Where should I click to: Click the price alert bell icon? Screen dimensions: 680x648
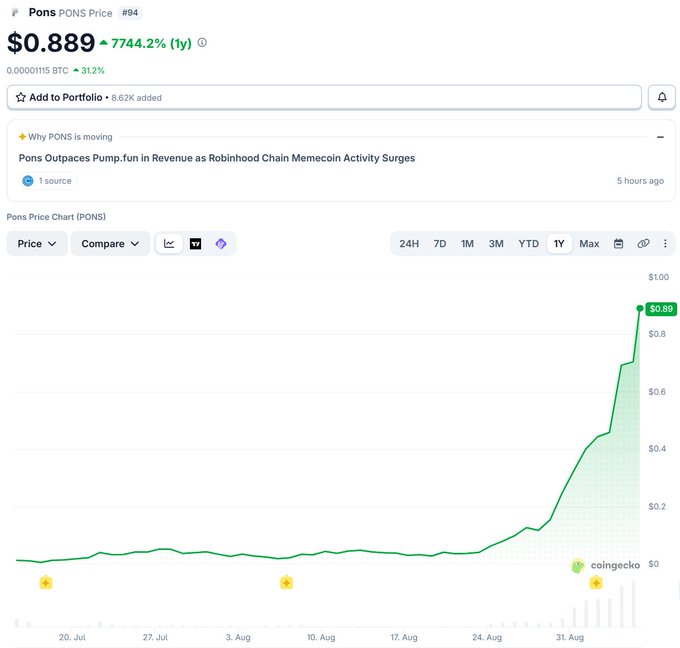tap(662, 97)
